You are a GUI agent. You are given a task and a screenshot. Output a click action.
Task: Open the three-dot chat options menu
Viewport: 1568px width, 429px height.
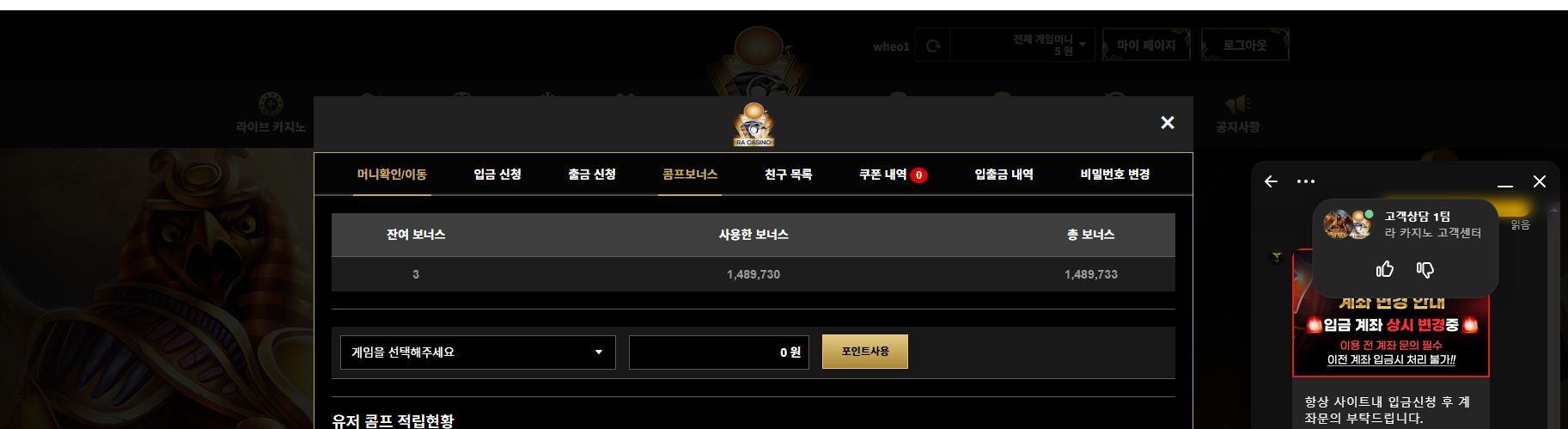click(1306, 181)
